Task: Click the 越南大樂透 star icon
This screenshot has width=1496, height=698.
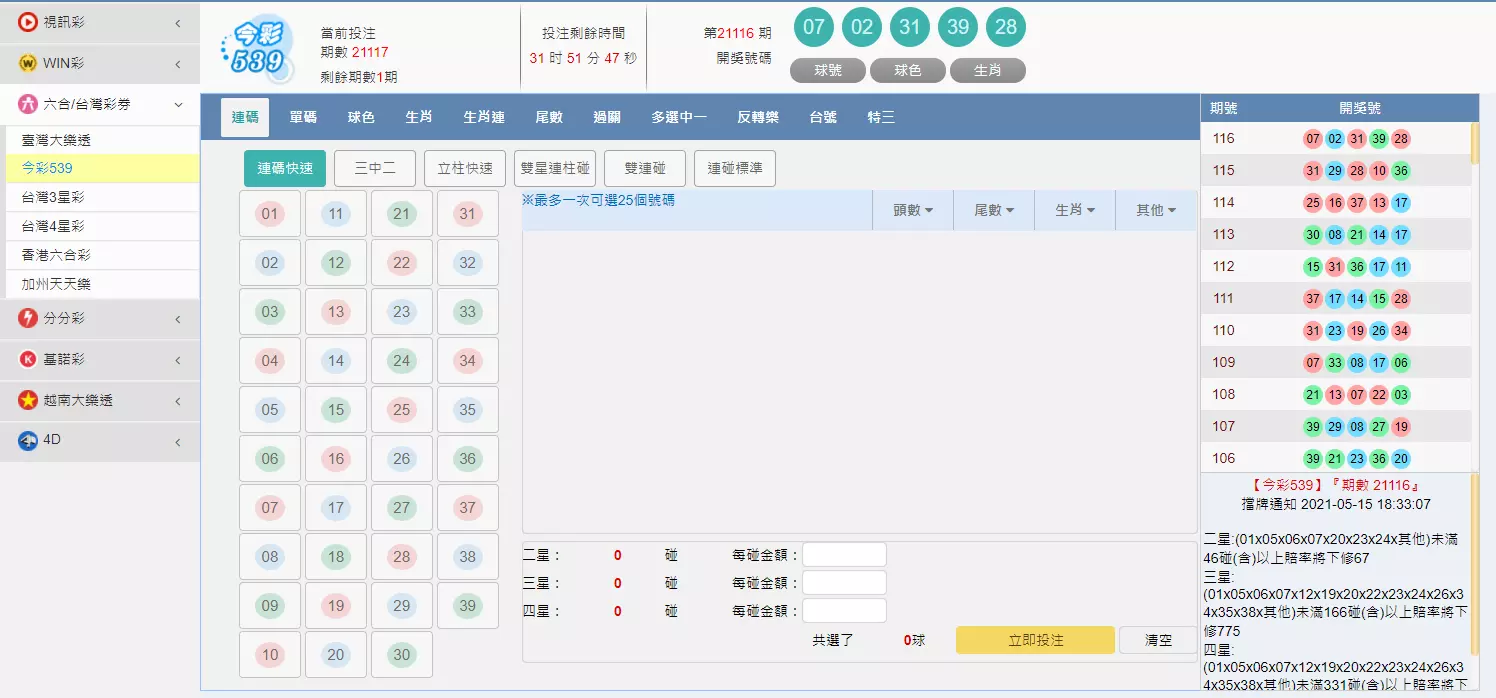Action: 30,400
